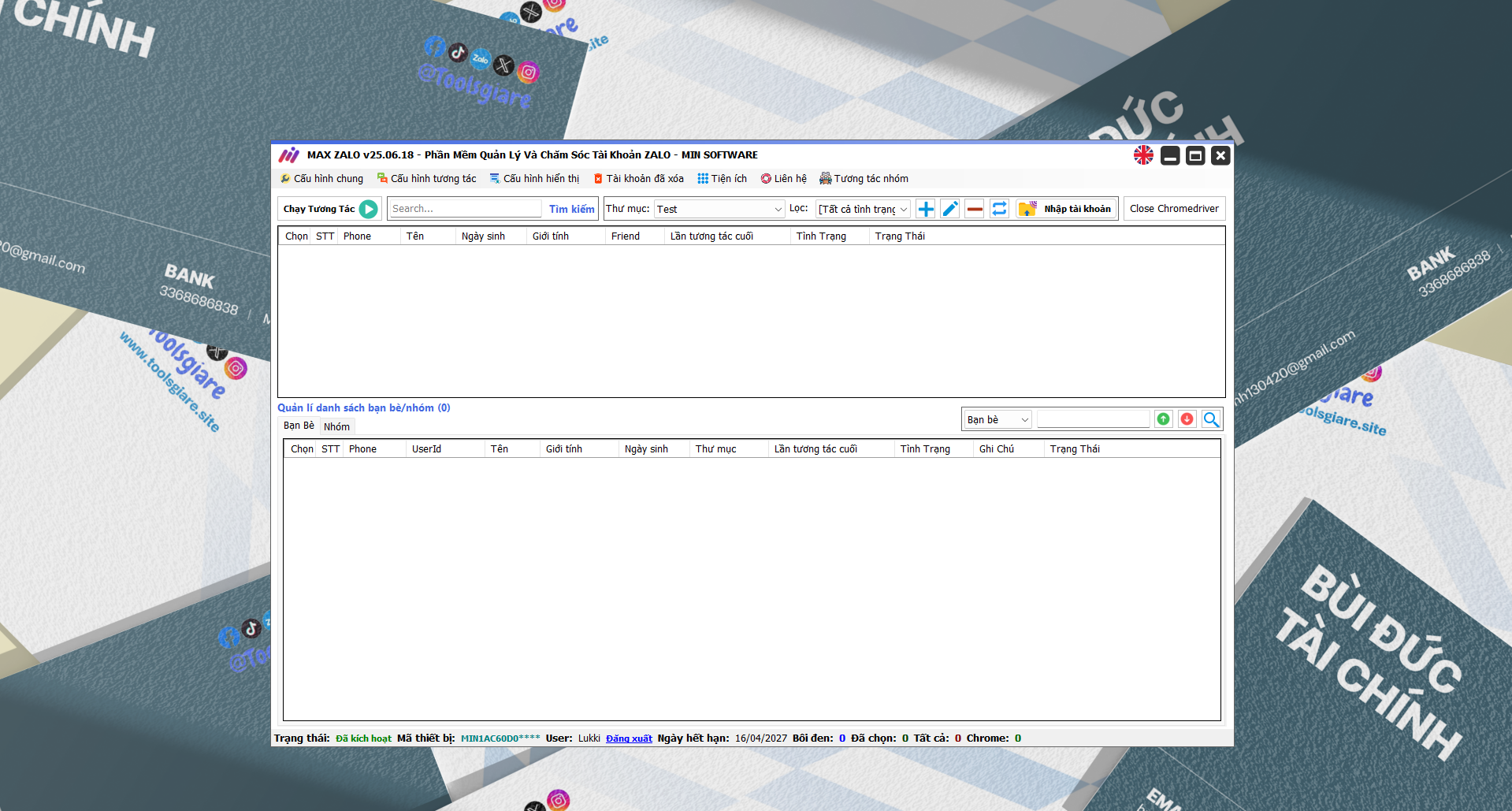Click accounts Trạng Thái column header
Screen dimensions: 1512x811
(x=900, y=236)
